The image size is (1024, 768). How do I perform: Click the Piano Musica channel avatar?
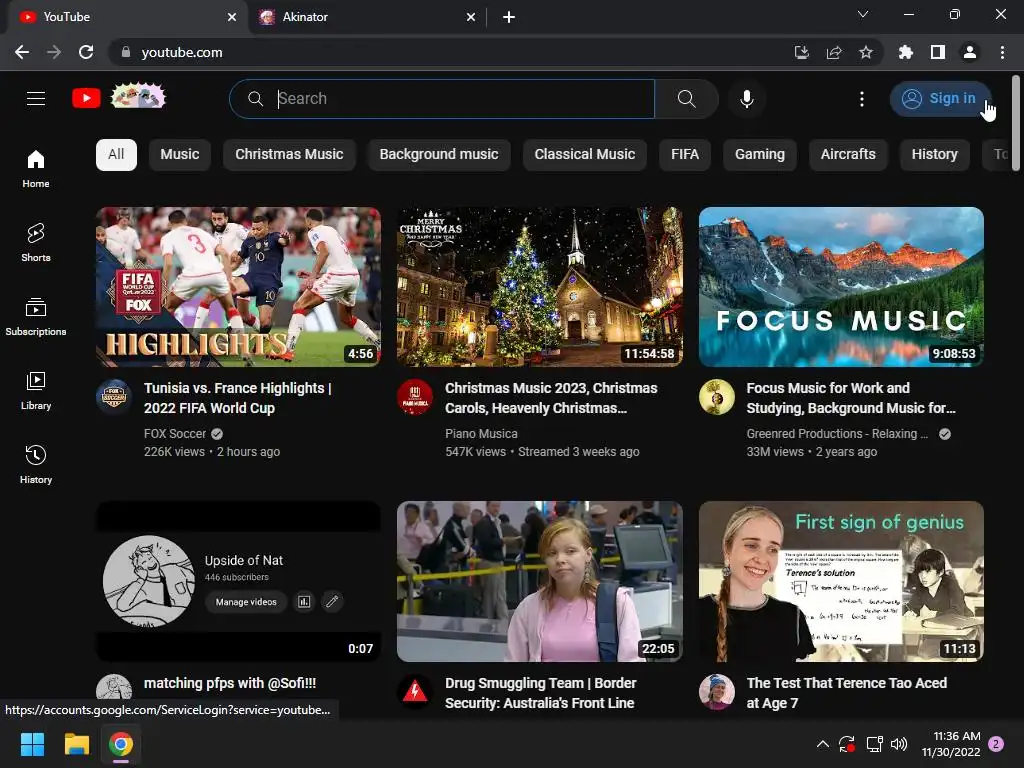[415, 396]
